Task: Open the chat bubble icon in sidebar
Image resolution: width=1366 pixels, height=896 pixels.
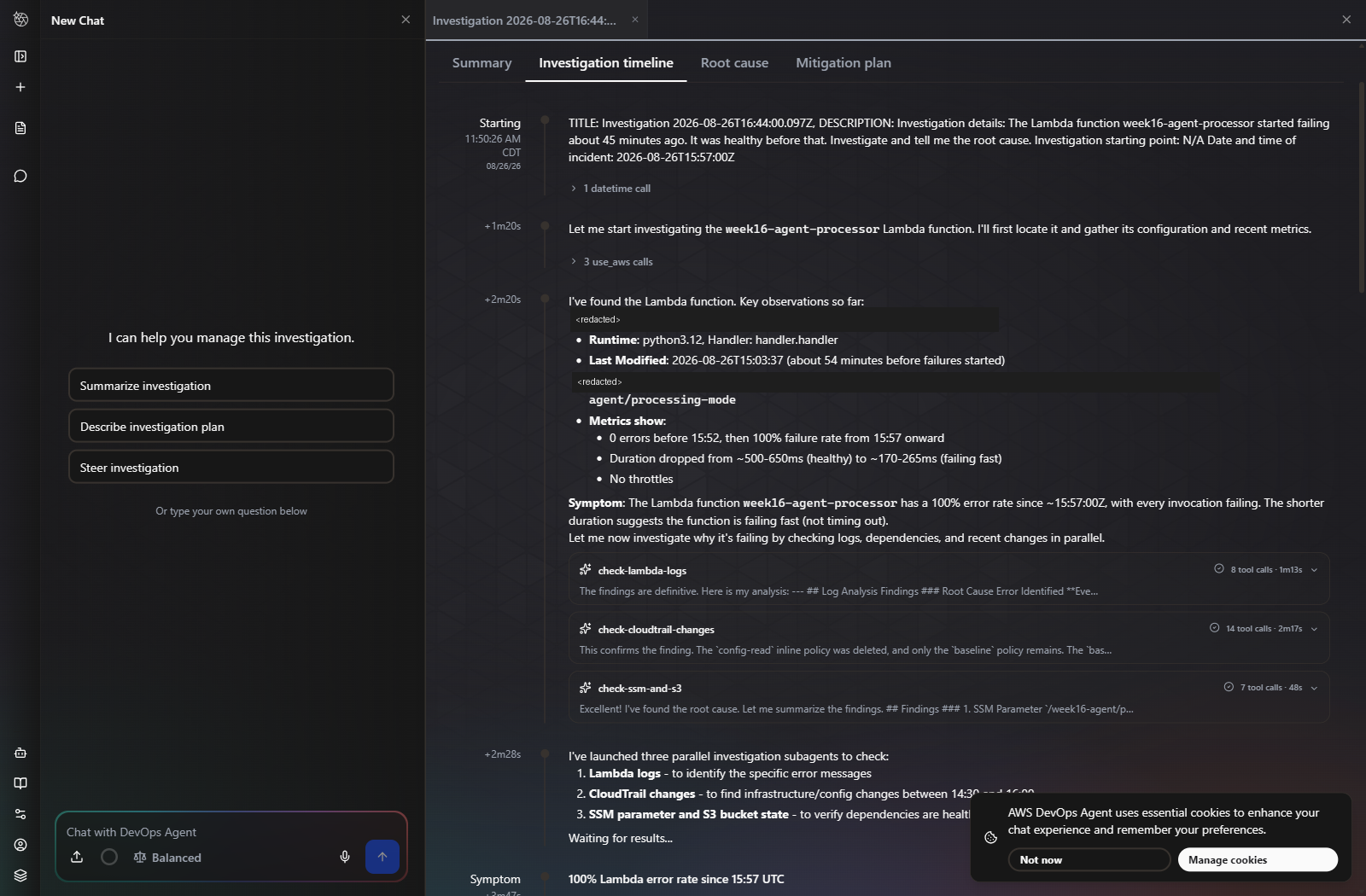Action: [x=20, y=176]
